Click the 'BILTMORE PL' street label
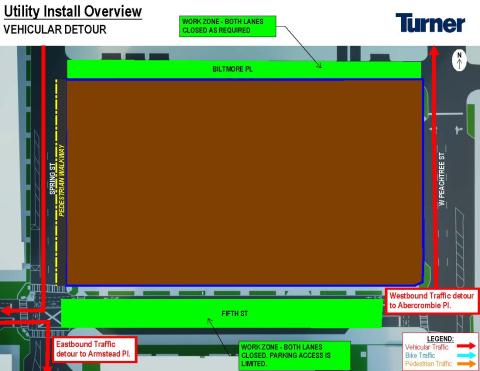 coord(232,69)
